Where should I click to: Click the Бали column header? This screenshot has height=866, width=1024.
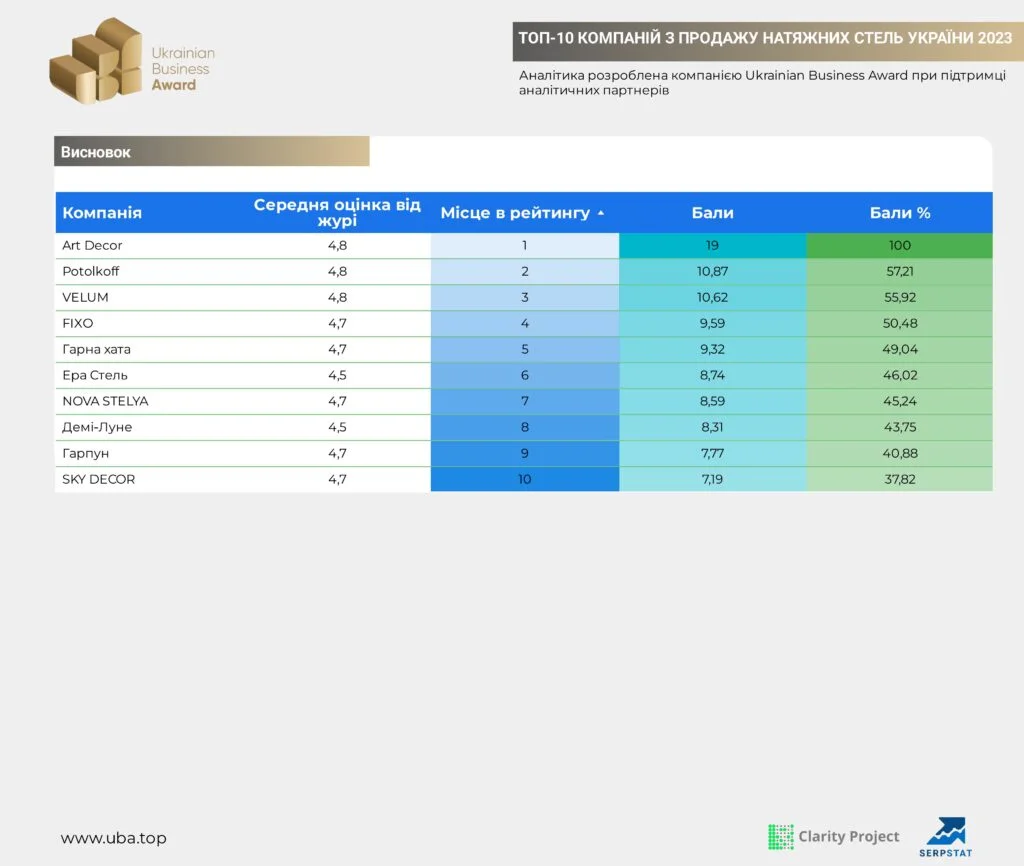point(712,213)
